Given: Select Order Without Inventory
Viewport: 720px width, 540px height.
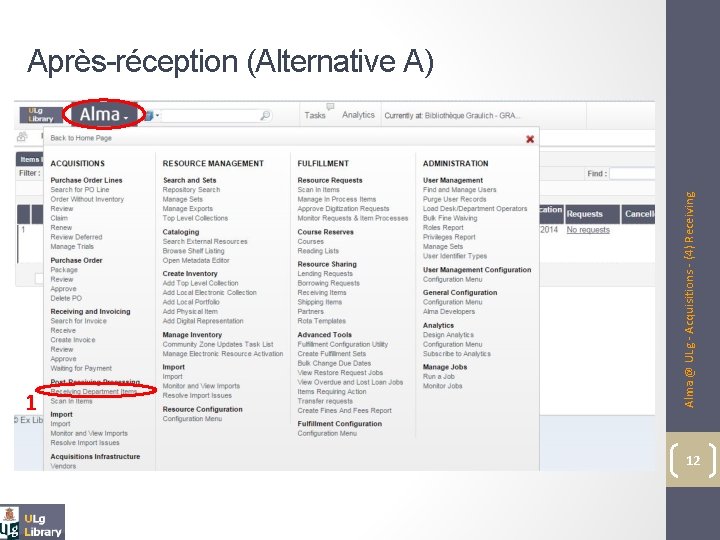Looking at the screenshot, I should point(87,199).
